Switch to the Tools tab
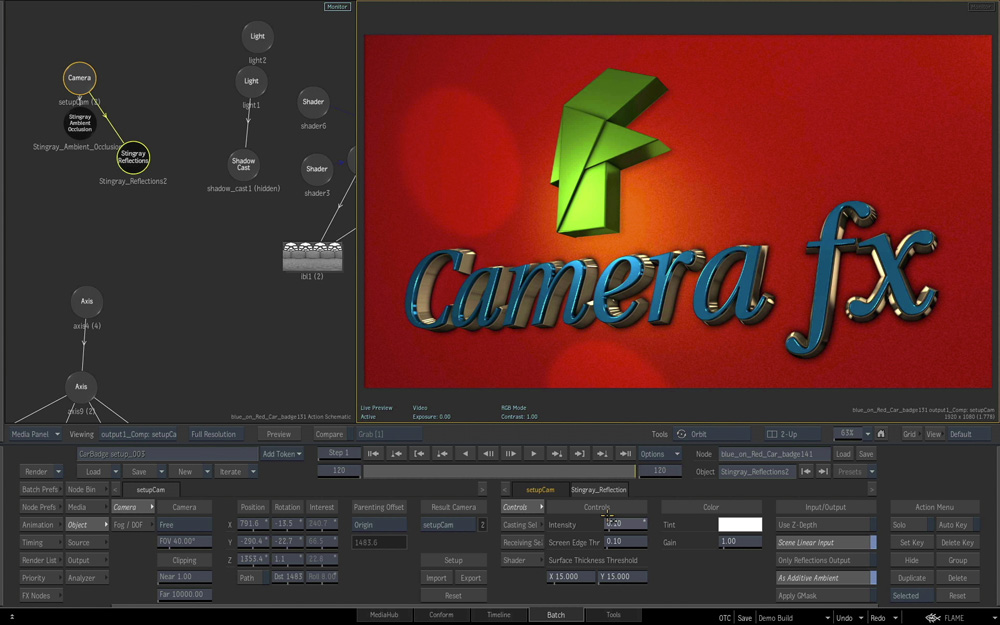This screenshot has width=1000, height=625. tap(614, 615)
